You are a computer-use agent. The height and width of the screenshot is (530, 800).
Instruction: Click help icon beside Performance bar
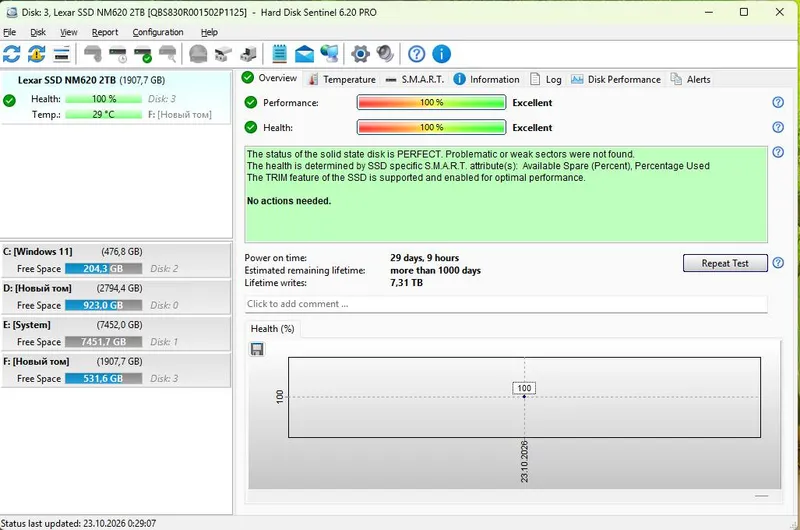pos(778,103)
